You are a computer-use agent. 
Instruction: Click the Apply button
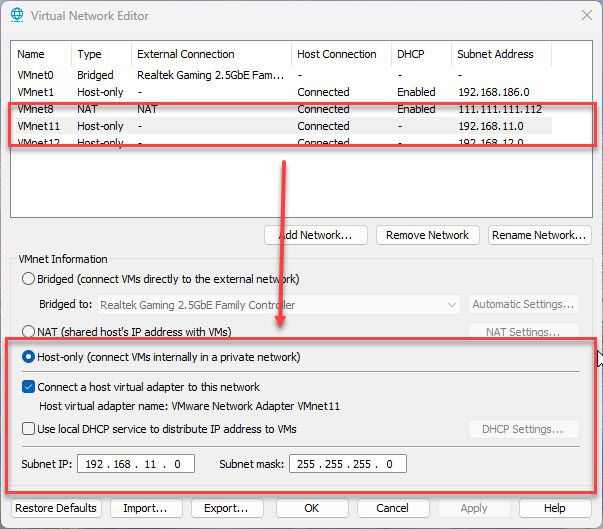[474, 508]
